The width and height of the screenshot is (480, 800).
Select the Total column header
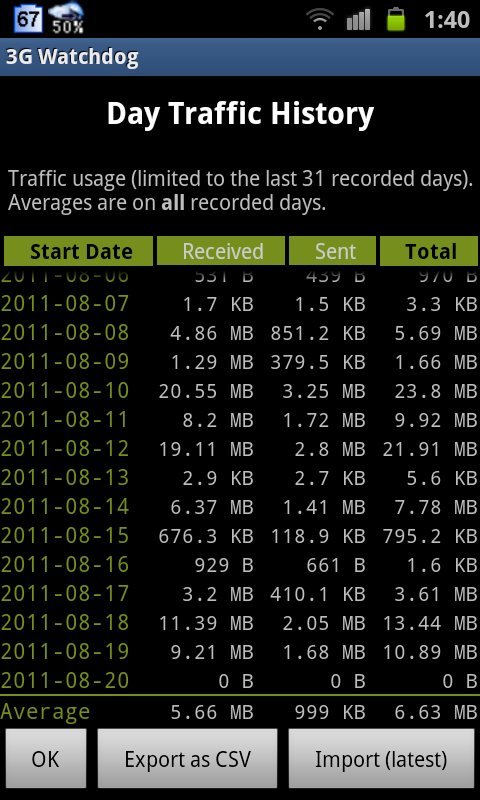[x=428, y=251]
